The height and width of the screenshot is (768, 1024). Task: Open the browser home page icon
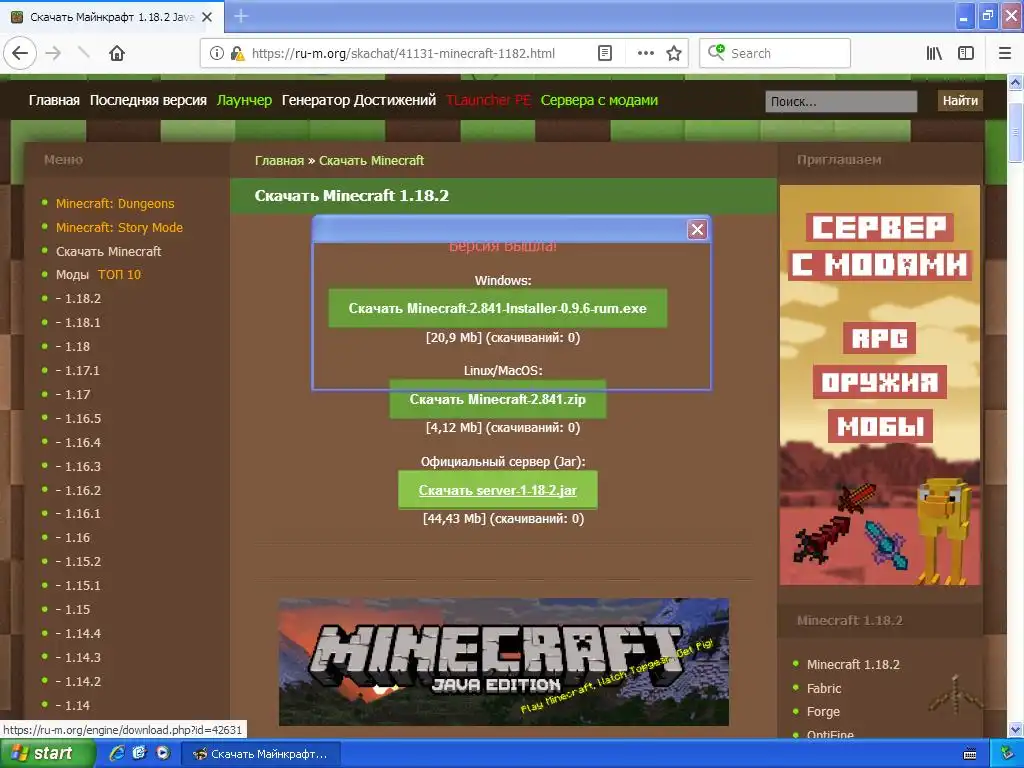tap(117, 54)
